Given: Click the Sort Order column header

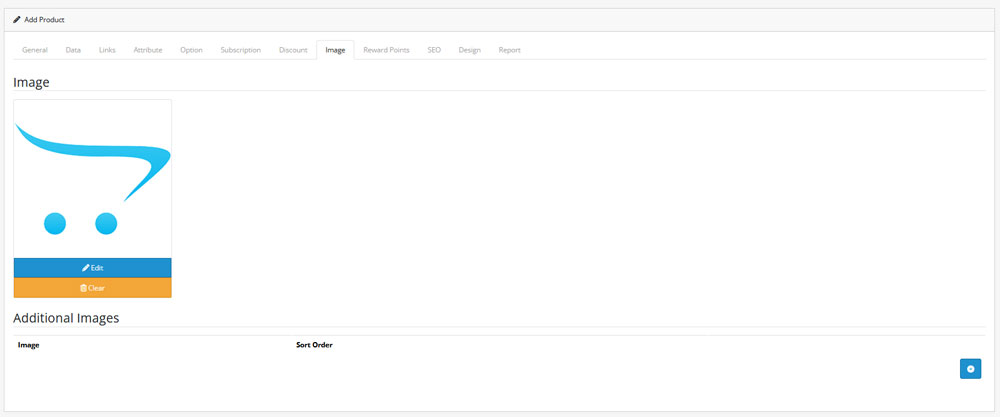Looking at the screenshot, I should click(314, 345).
